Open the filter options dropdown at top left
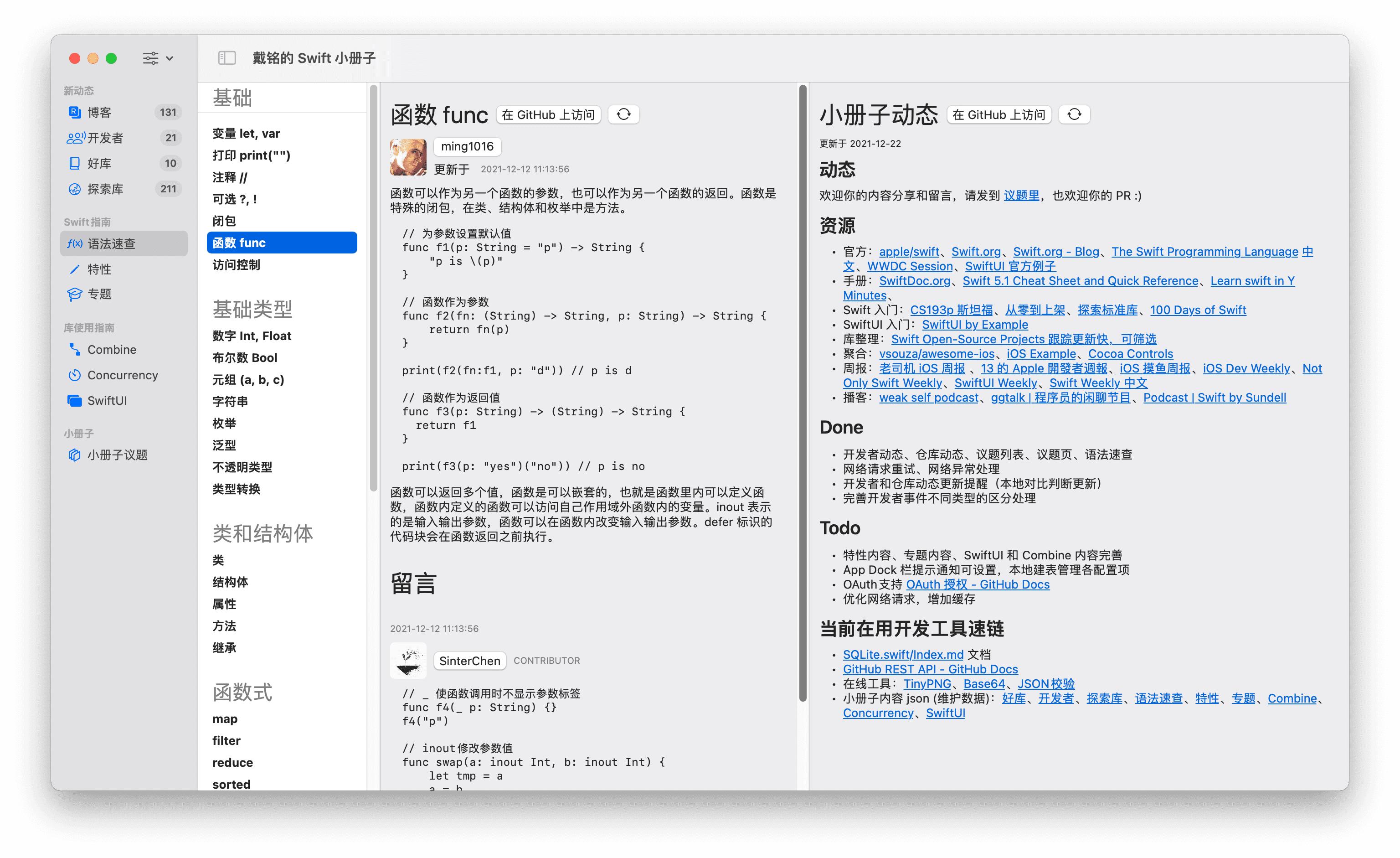 (x=157, y=58)
